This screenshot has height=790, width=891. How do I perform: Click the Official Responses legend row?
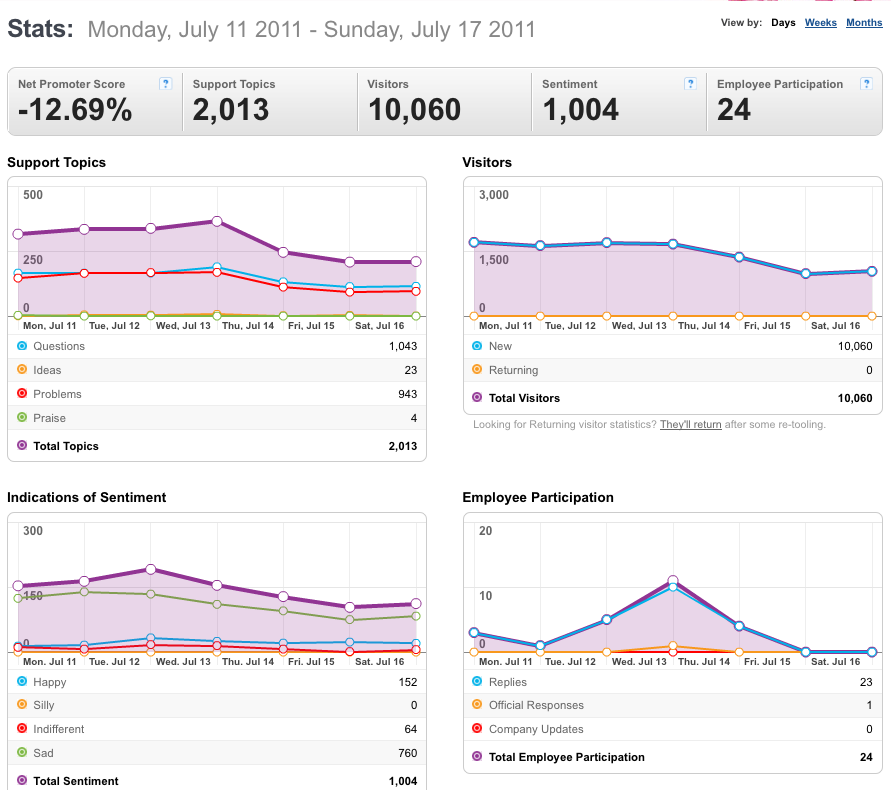coord(672,705)
